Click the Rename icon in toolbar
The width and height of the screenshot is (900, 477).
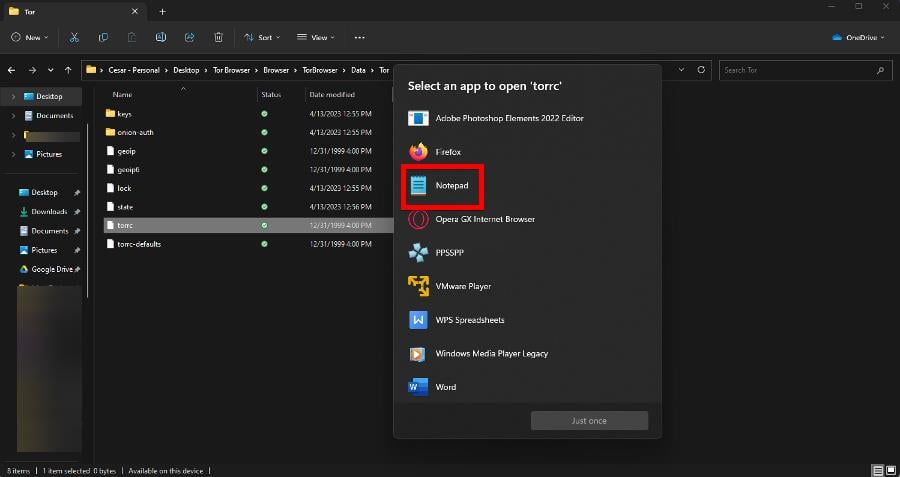coord(161,37)
